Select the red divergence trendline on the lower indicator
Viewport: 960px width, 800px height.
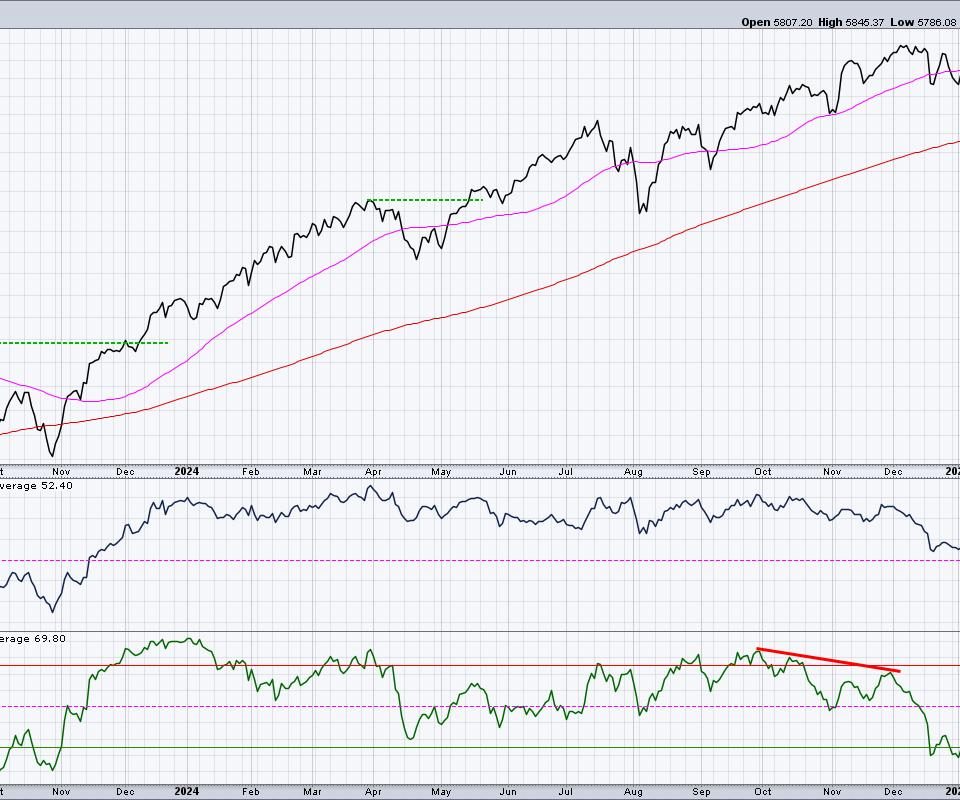(x=828, y=660)
